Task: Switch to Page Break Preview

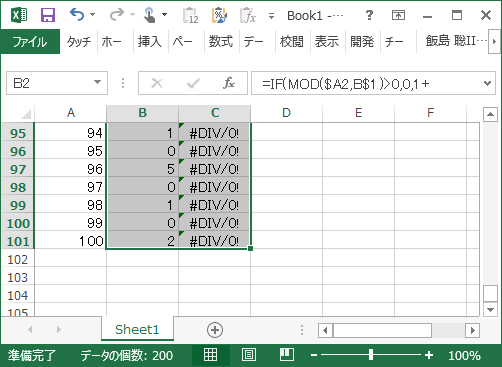Action: point(287,355)
